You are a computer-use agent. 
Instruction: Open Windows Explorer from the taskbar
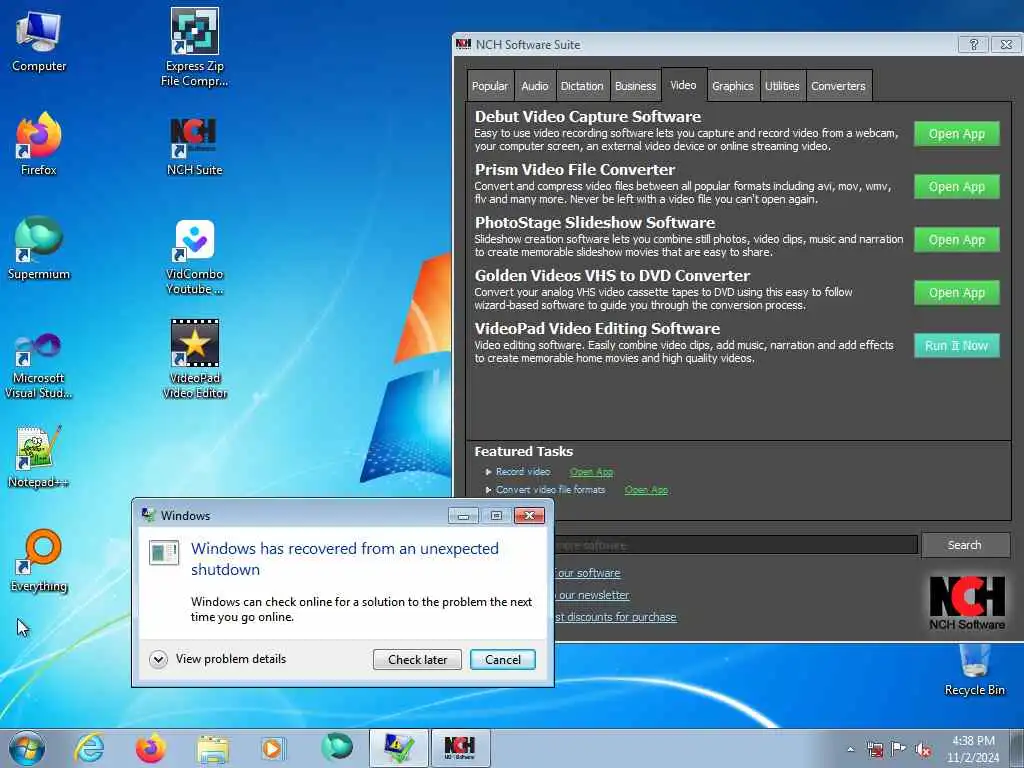pos(213,748)
